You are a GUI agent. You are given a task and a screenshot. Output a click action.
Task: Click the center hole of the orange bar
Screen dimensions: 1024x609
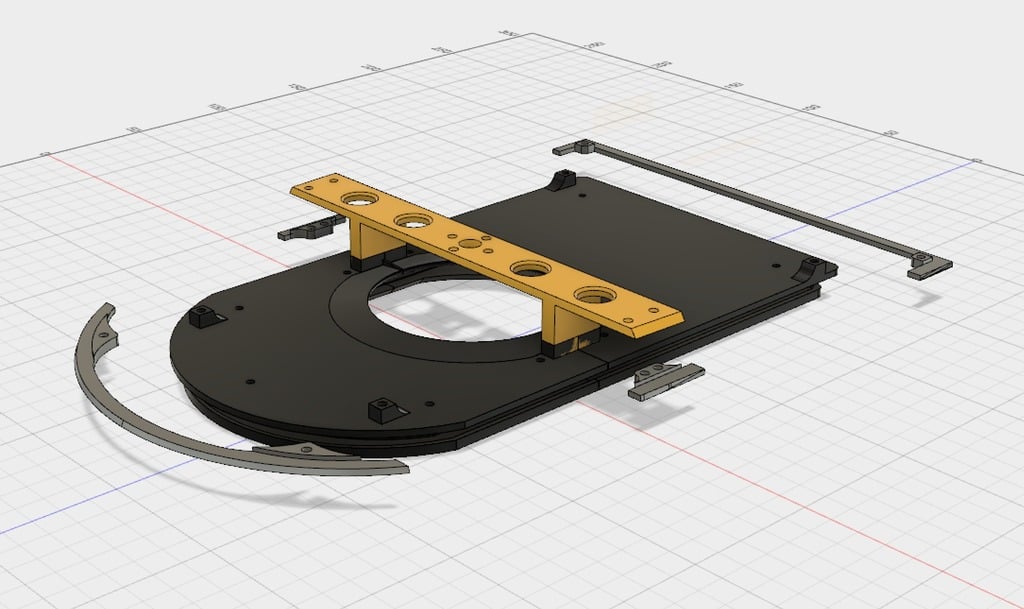pos(470,244)
